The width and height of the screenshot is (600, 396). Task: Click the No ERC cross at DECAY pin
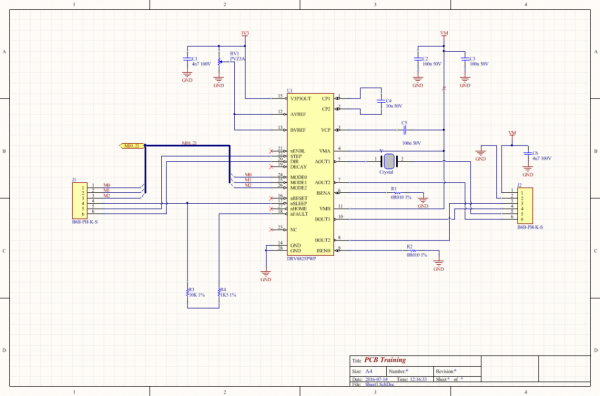point(271,167)
